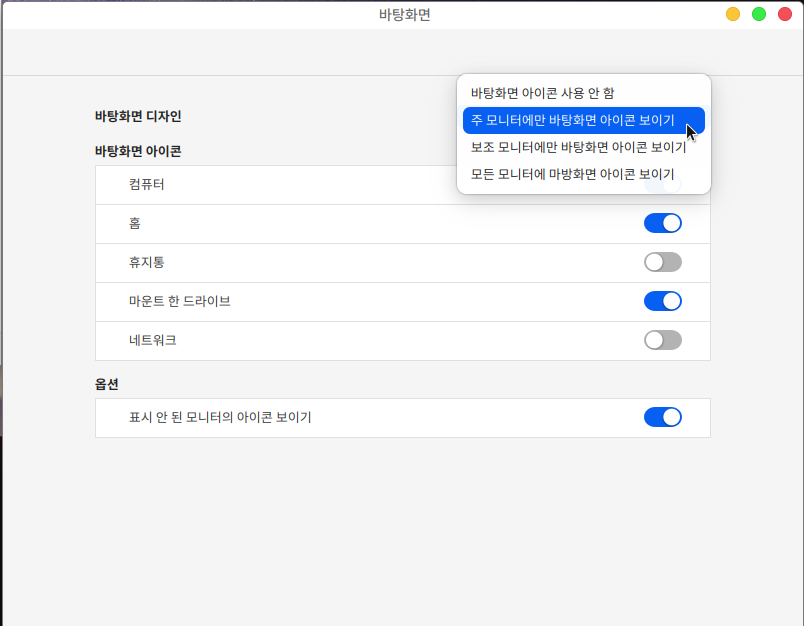
Task: Enable the 휴지통 icon toggle
Action: pyautogui.click(x=662, y=262)
